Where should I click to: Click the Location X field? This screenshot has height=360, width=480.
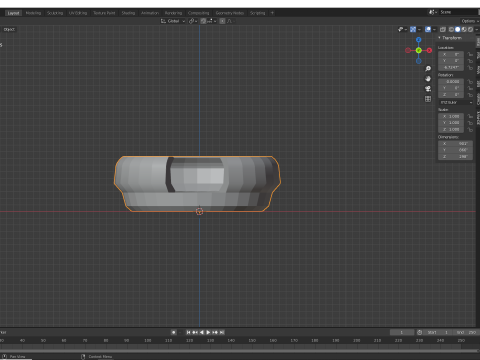click(451, 54)
